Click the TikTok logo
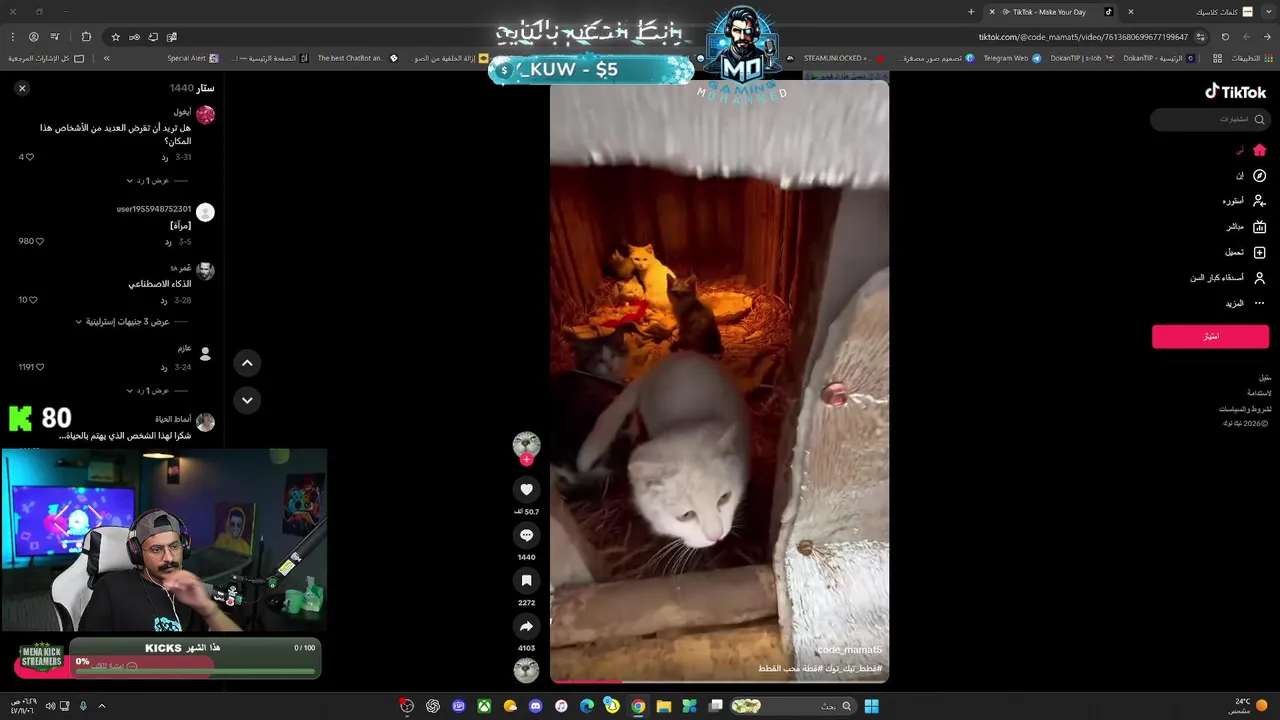 (1236, 91)
